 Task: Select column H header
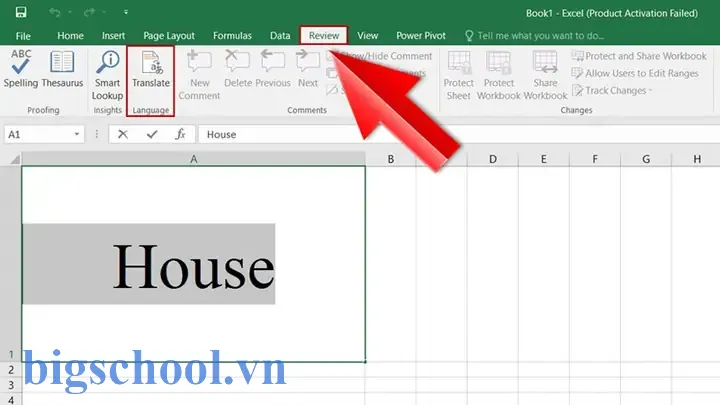click(697, 159)
